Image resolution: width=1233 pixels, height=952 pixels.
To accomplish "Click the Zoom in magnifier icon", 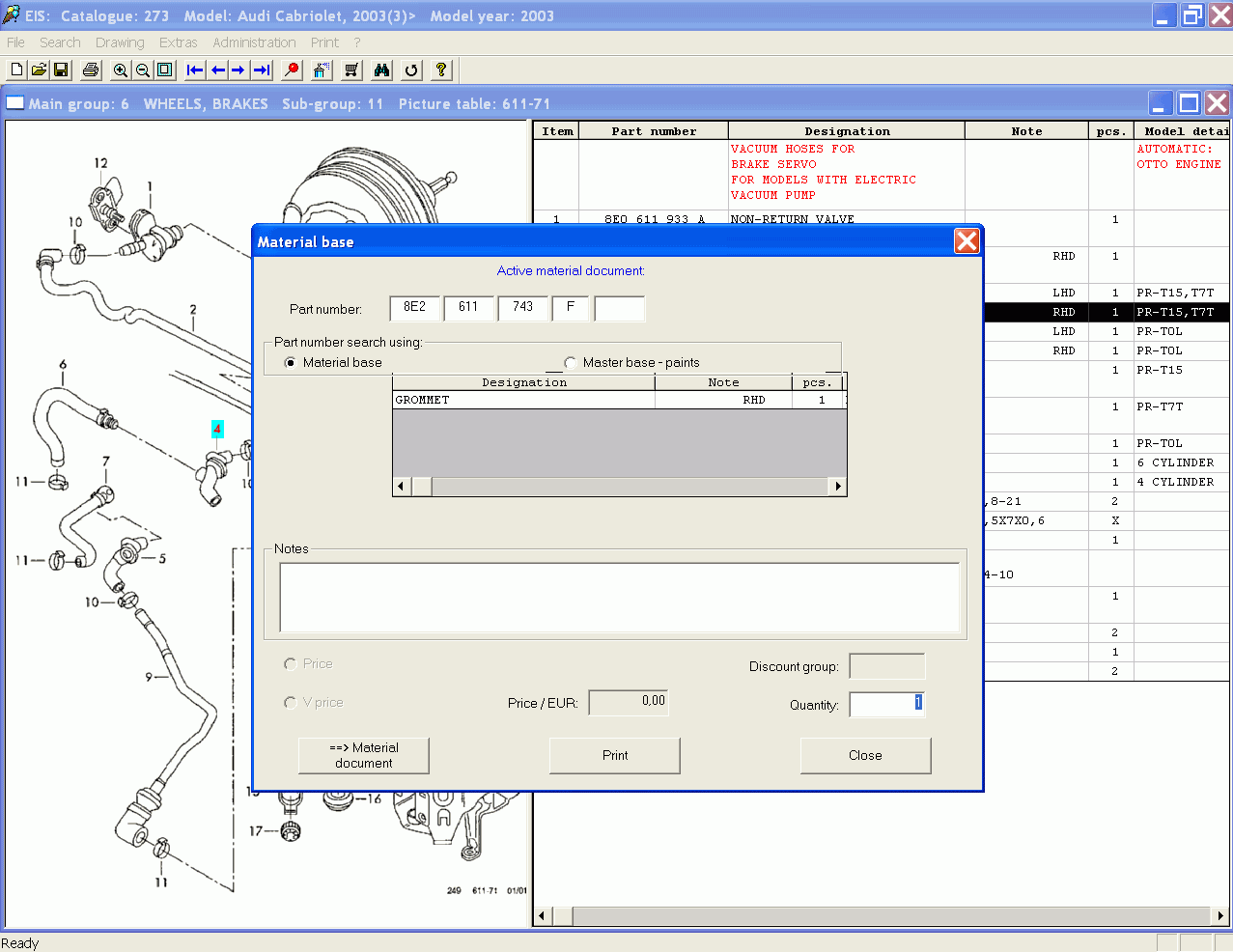I will [121, 70].
